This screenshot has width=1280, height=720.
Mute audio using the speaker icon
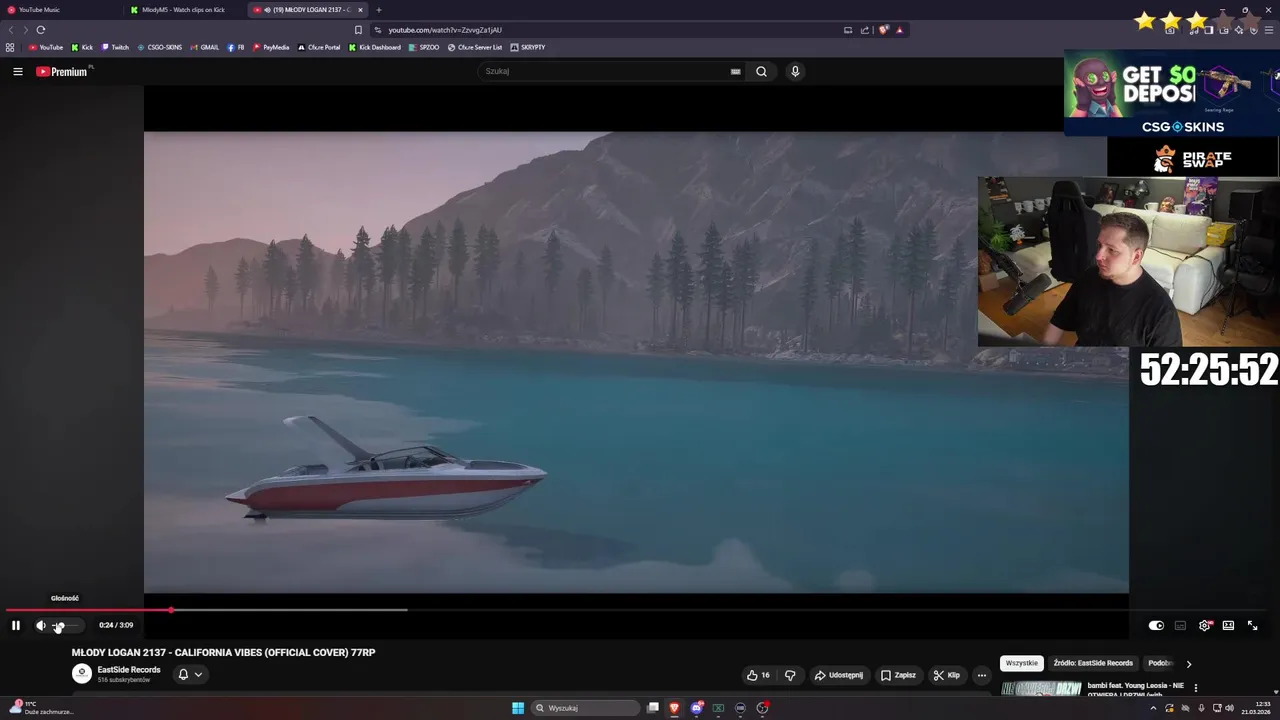coord(41,625)
